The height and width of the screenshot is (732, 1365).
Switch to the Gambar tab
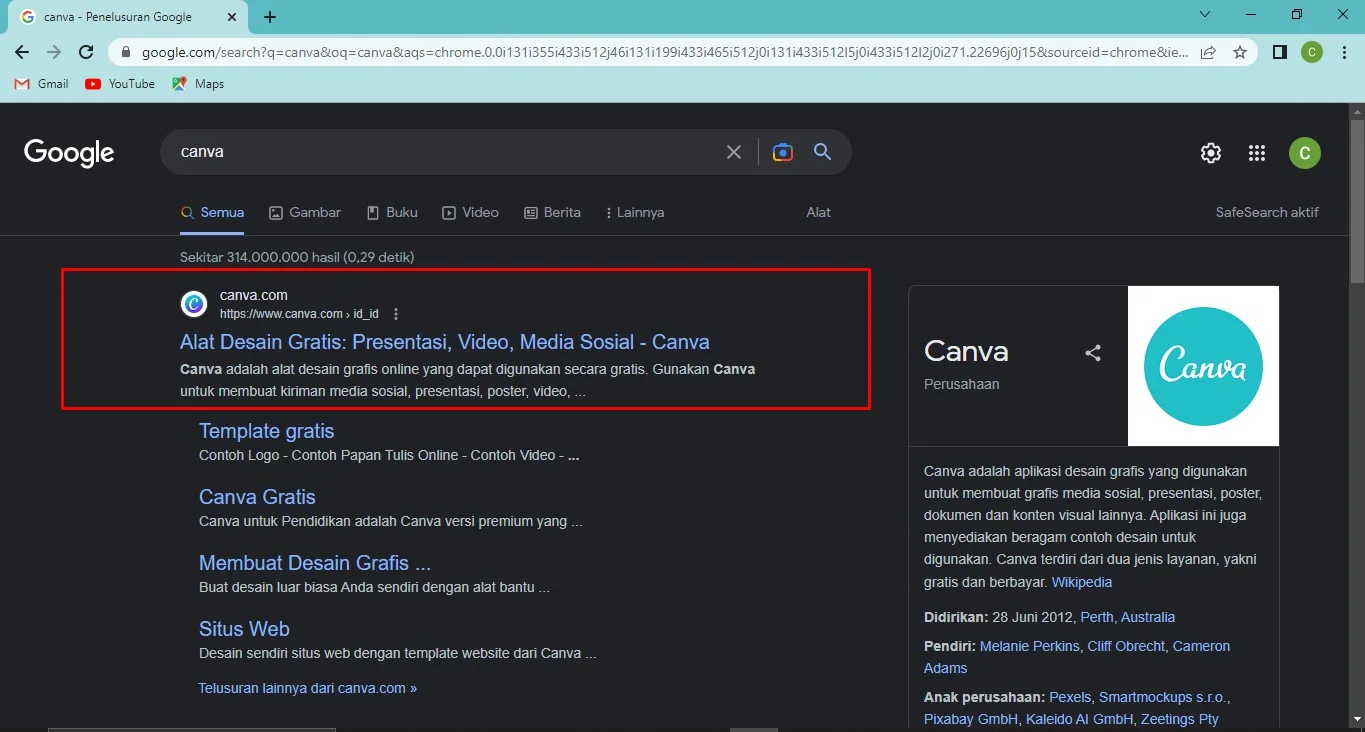pos(305,212)
